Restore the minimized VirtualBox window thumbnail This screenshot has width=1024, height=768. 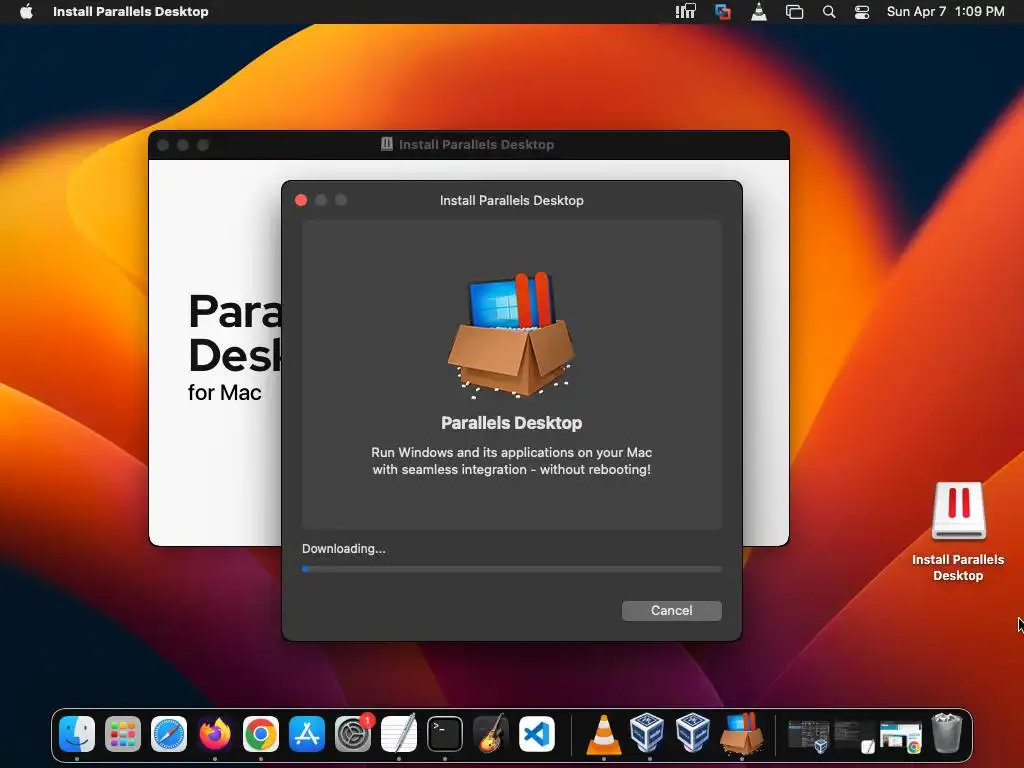(x=808, y=736)
